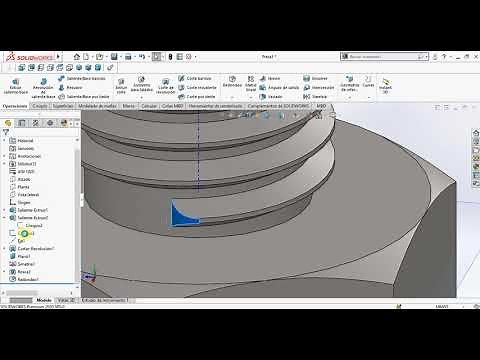Pick Saliente/Base por límite tool
The height and width of the screenshot is (360, 480).
tap(84, 97)
